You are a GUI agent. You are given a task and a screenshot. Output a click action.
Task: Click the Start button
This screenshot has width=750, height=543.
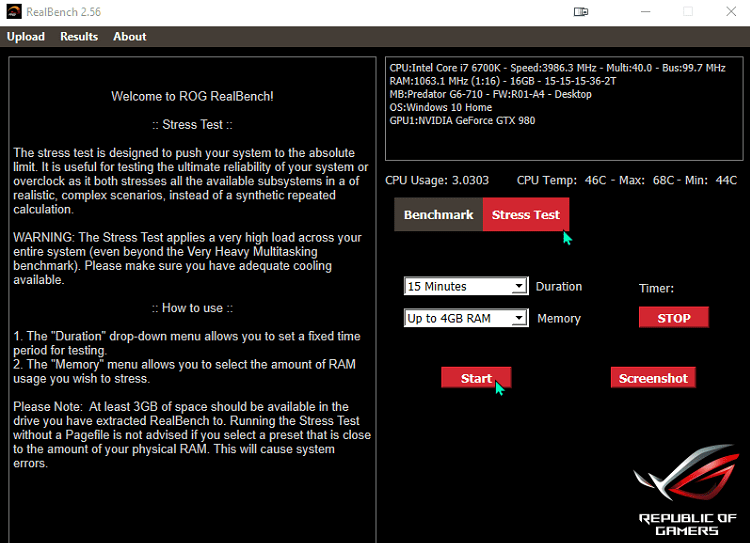476,378
